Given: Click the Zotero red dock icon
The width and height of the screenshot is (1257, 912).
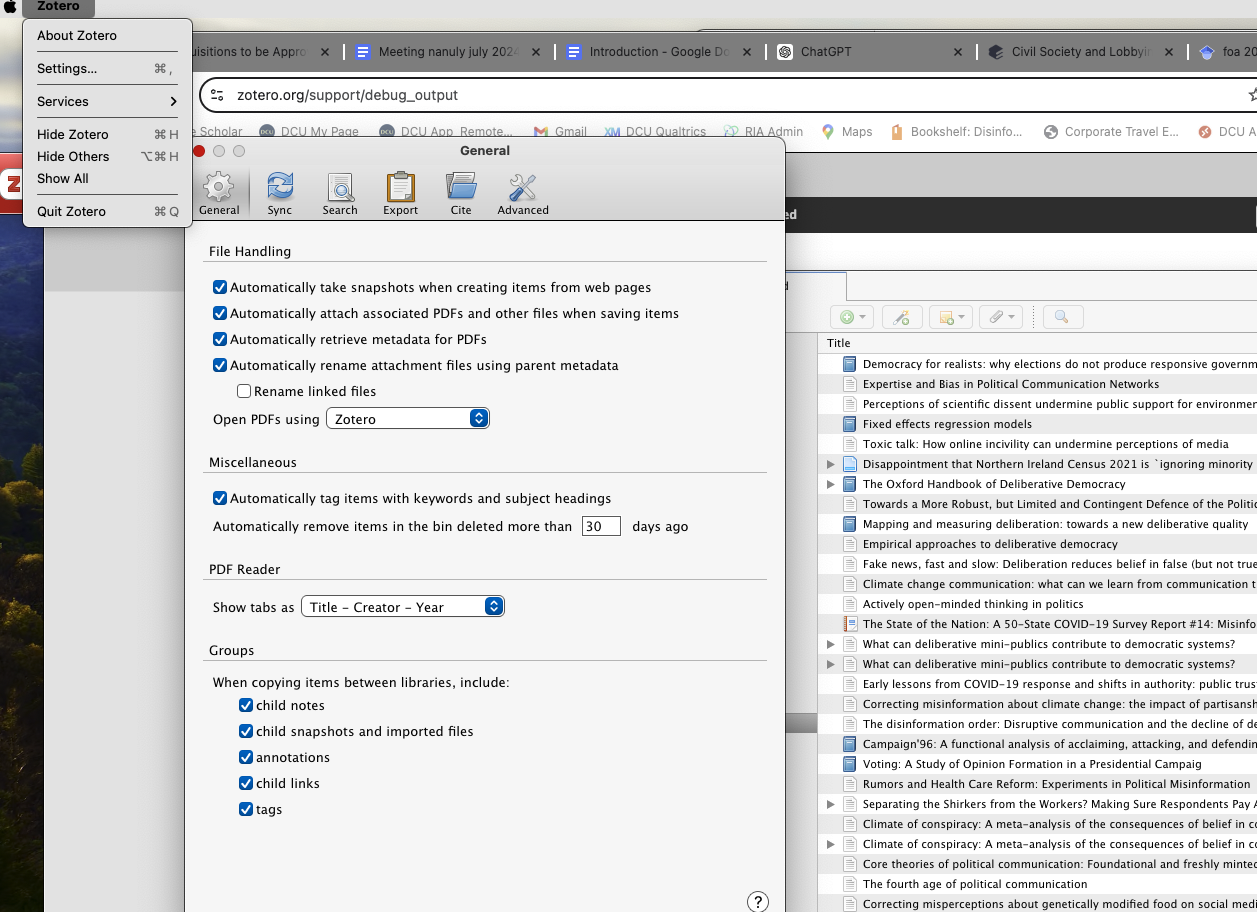Looking at the screenshot, I should coord(11,183).
